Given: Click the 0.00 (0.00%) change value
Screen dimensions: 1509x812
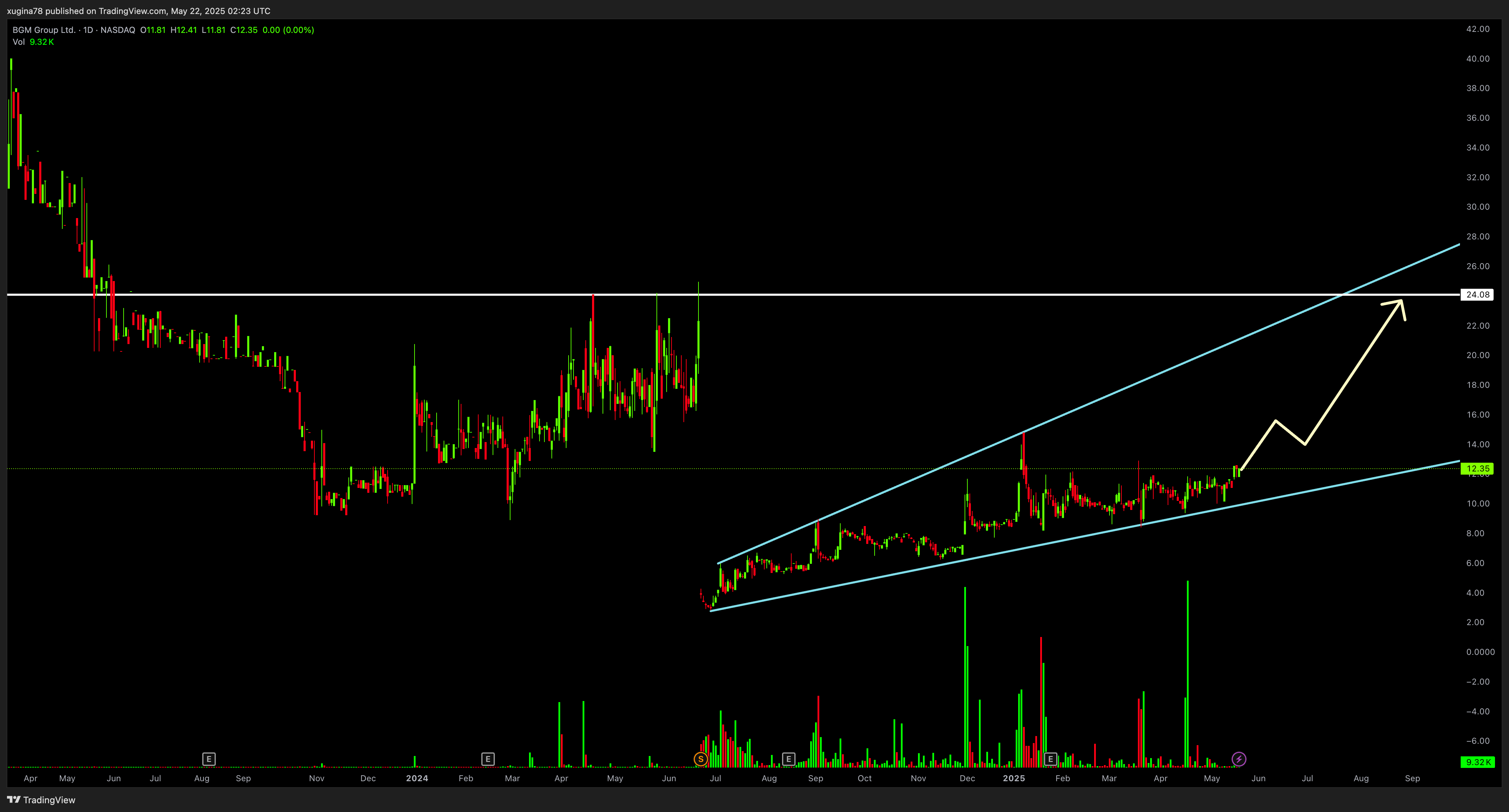Looking at the screenshot, I should point(288,30).
